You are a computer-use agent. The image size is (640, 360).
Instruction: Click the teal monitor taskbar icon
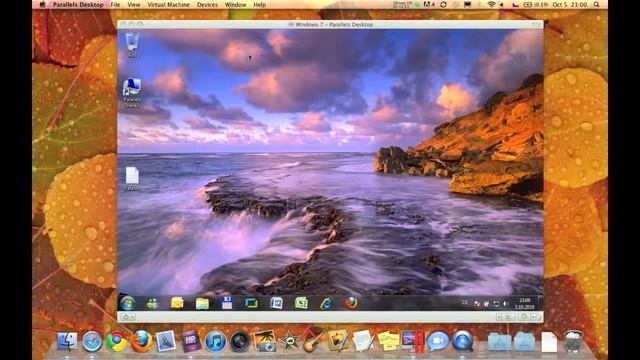(x=251, y=303)
